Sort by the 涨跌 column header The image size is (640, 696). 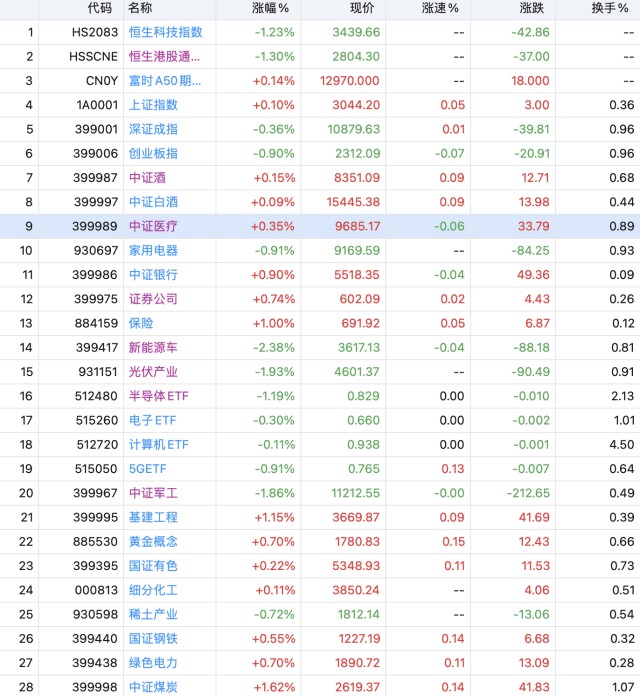[531, 8]
